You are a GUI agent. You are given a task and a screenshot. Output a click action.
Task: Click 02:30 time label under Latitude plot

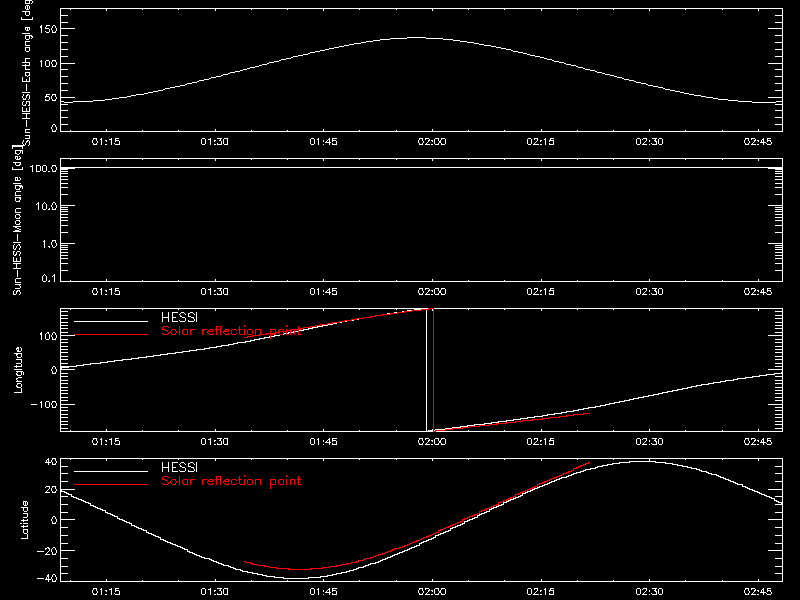(649, 592)
